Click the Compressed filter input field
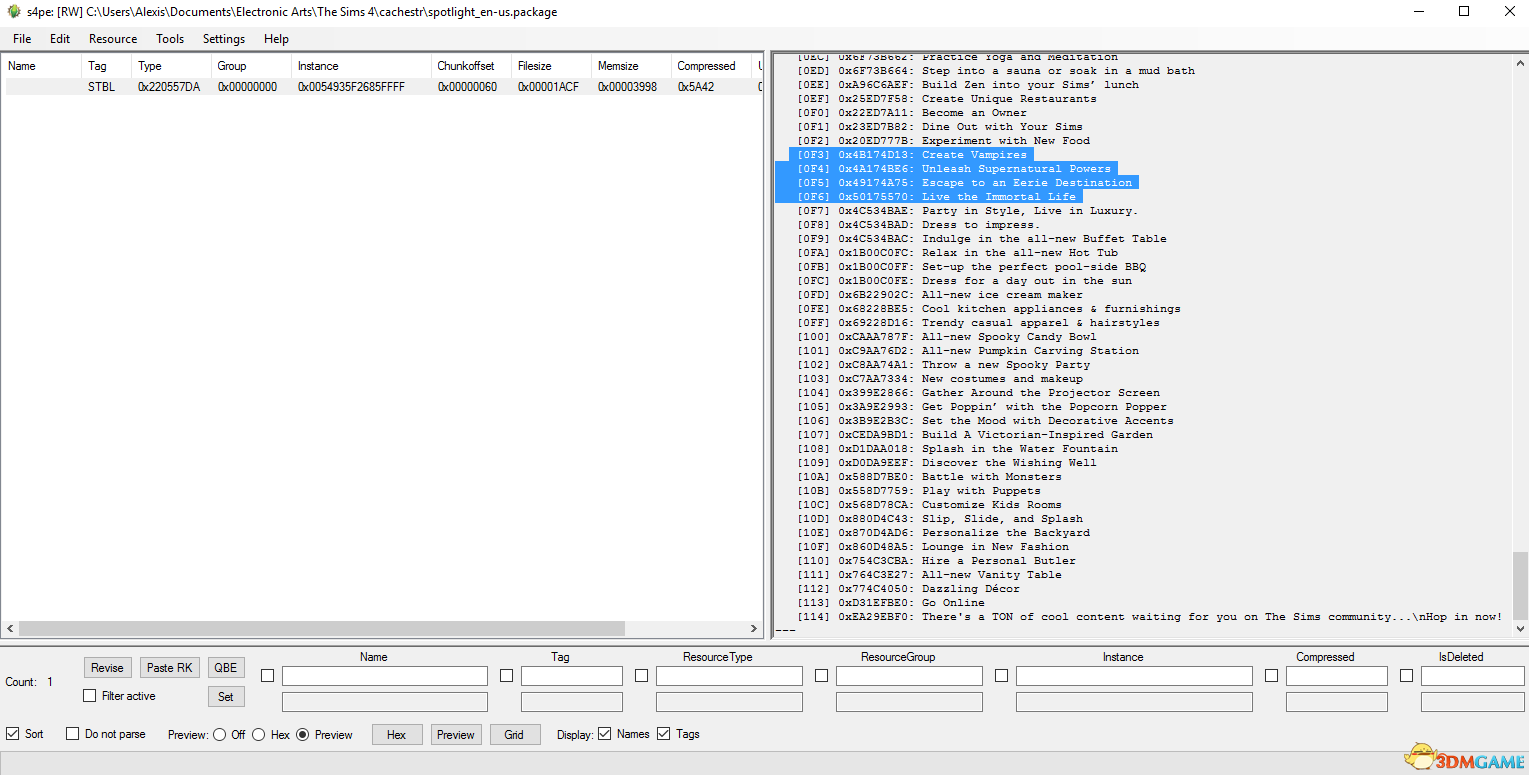The height and width of the screenshot is (775, 1529). point(1337,676)
